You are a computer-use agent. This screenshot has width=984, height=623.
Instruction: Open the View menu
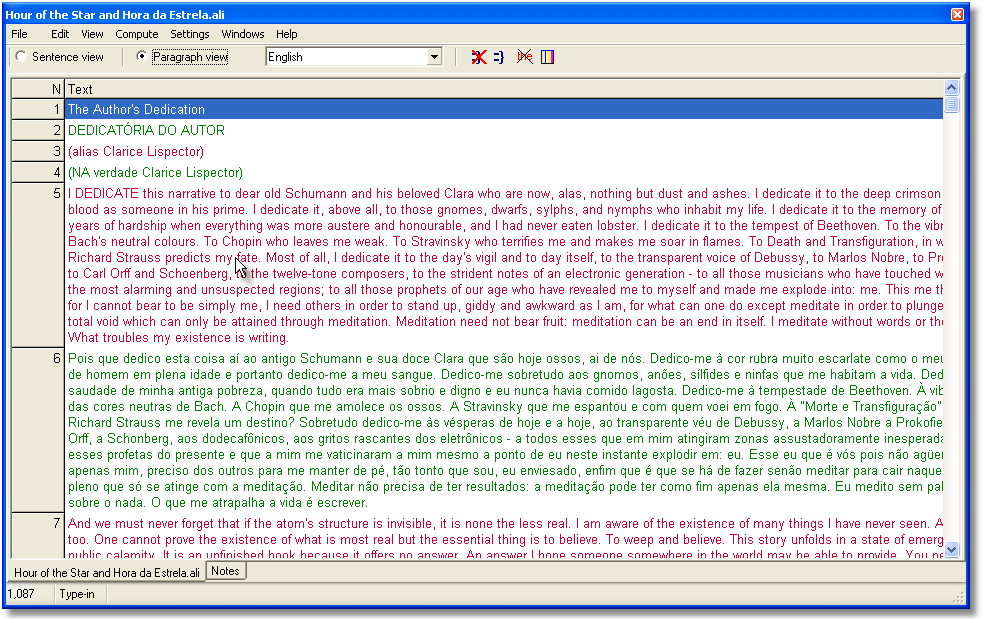tap(92, 34)
